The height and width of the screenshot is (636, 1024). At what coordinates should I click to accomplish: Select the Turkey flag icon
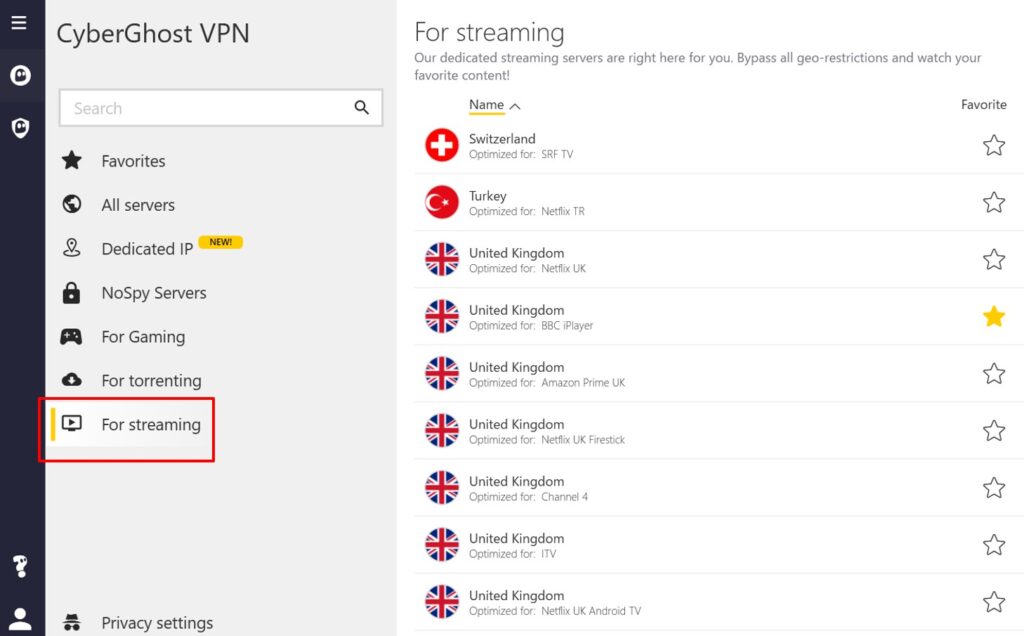[441, 203]
